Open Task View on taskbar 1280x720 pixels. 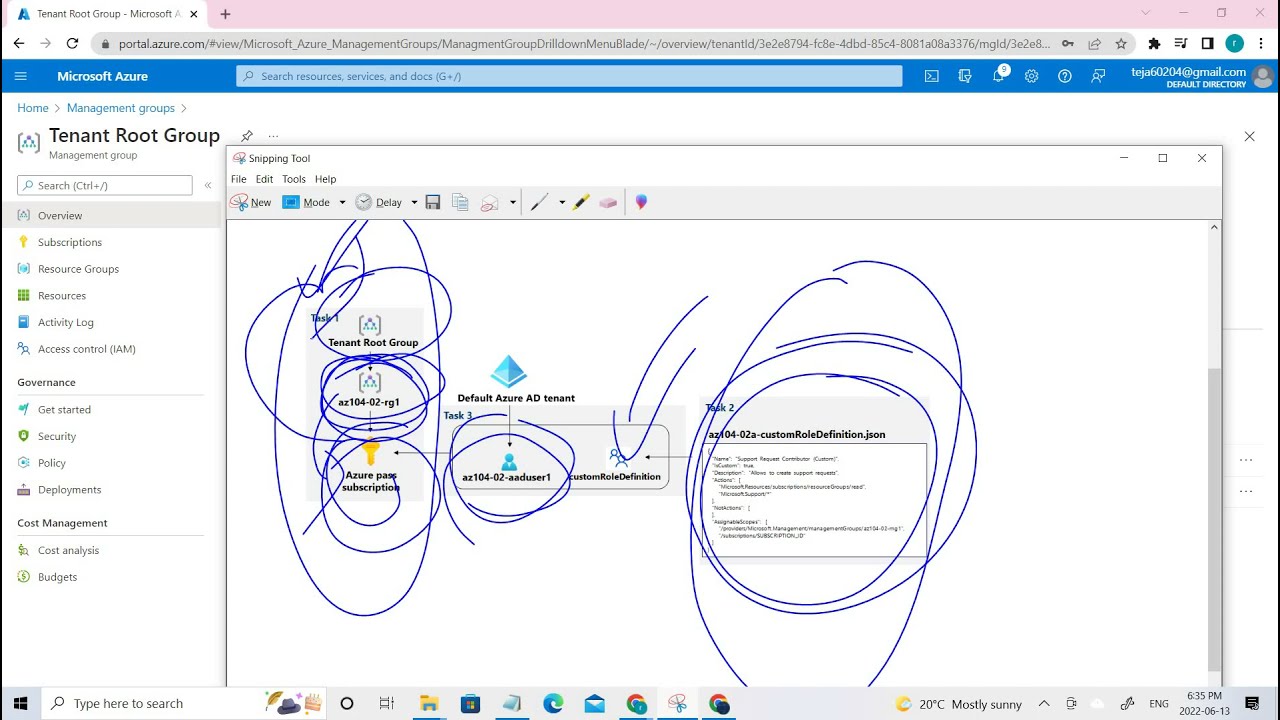pos(387,703)
